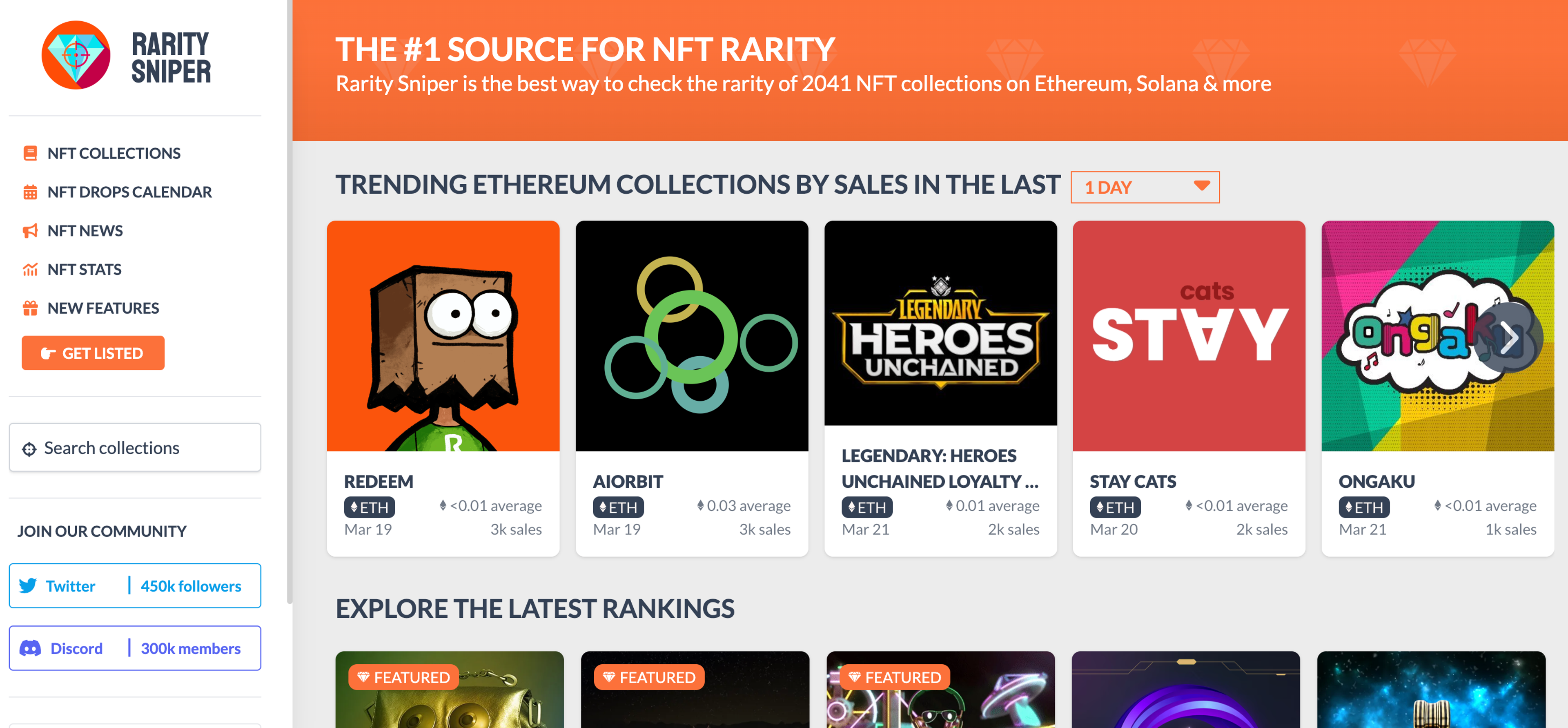The height and width of the screenshot is (728, 1568).
Task: Click the AIORBIT collection title
Action: pos(628,482)
